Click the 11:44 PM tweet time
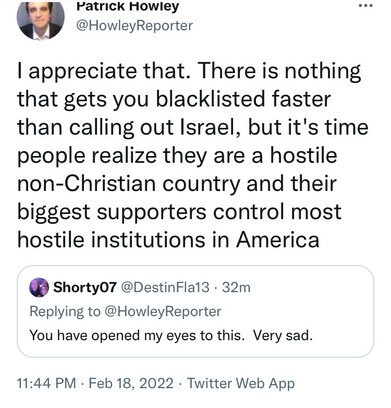The image size is (391, 408). [47, 383]
